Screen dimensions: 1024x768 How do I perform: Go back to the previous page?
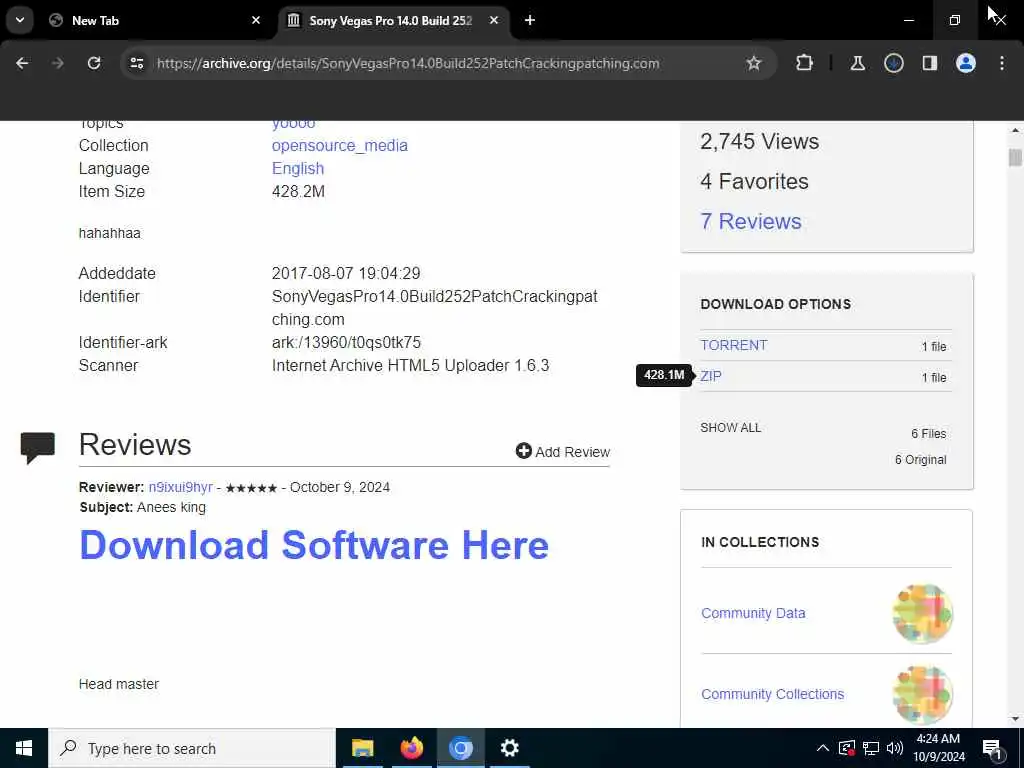point(22,63)
